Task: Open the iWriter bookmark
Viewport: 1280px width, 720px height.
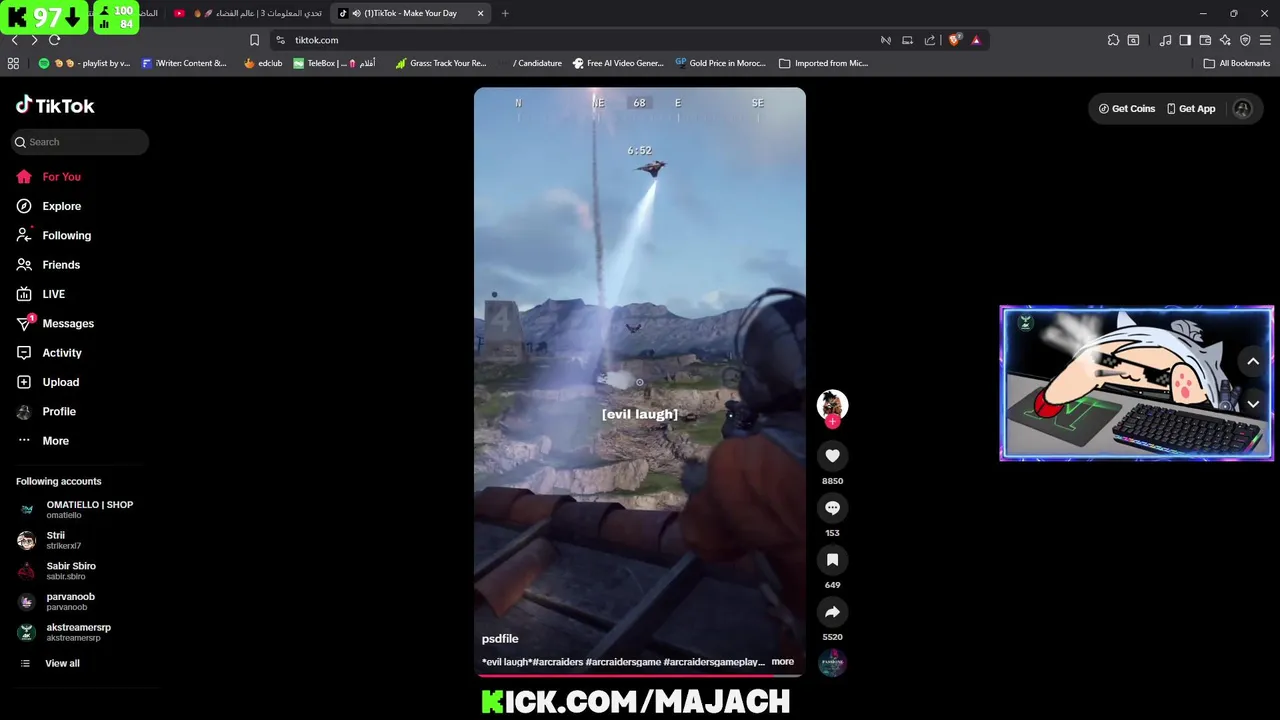Action: tap(184, 63)
